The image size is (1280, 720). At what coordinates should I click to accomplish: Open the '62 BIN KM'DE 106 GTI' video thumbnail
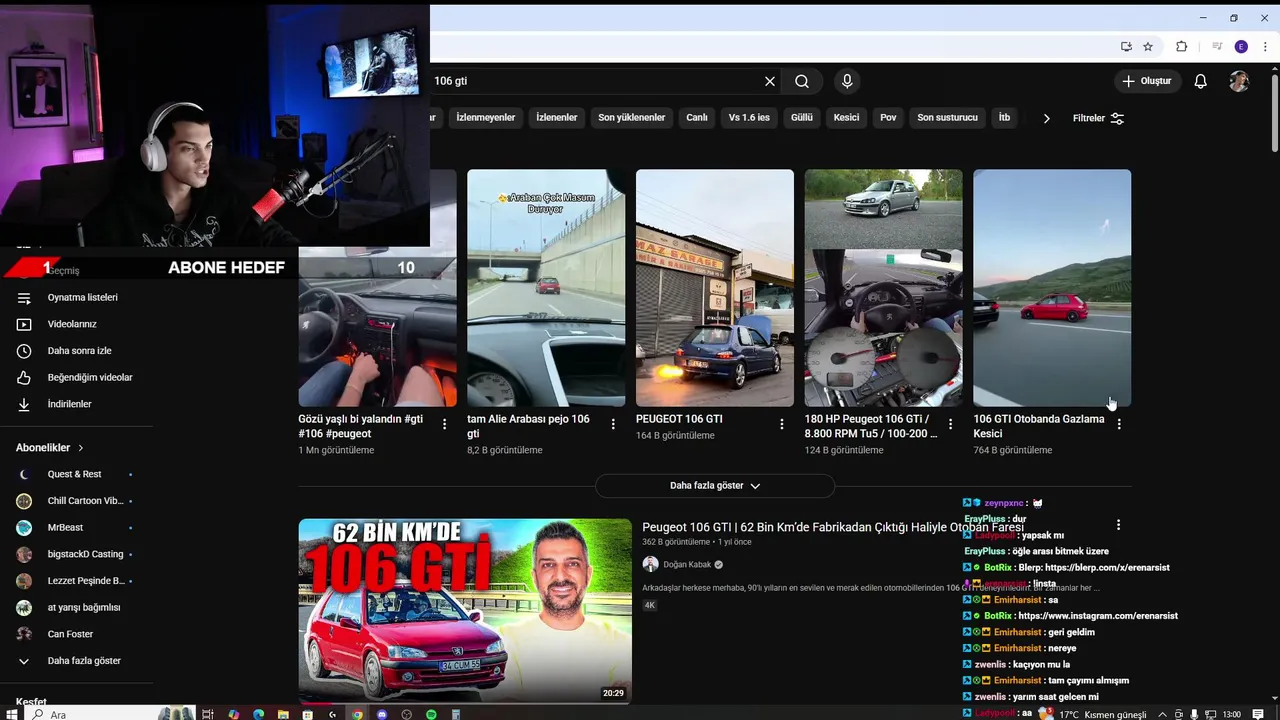[x=465, y=611]
